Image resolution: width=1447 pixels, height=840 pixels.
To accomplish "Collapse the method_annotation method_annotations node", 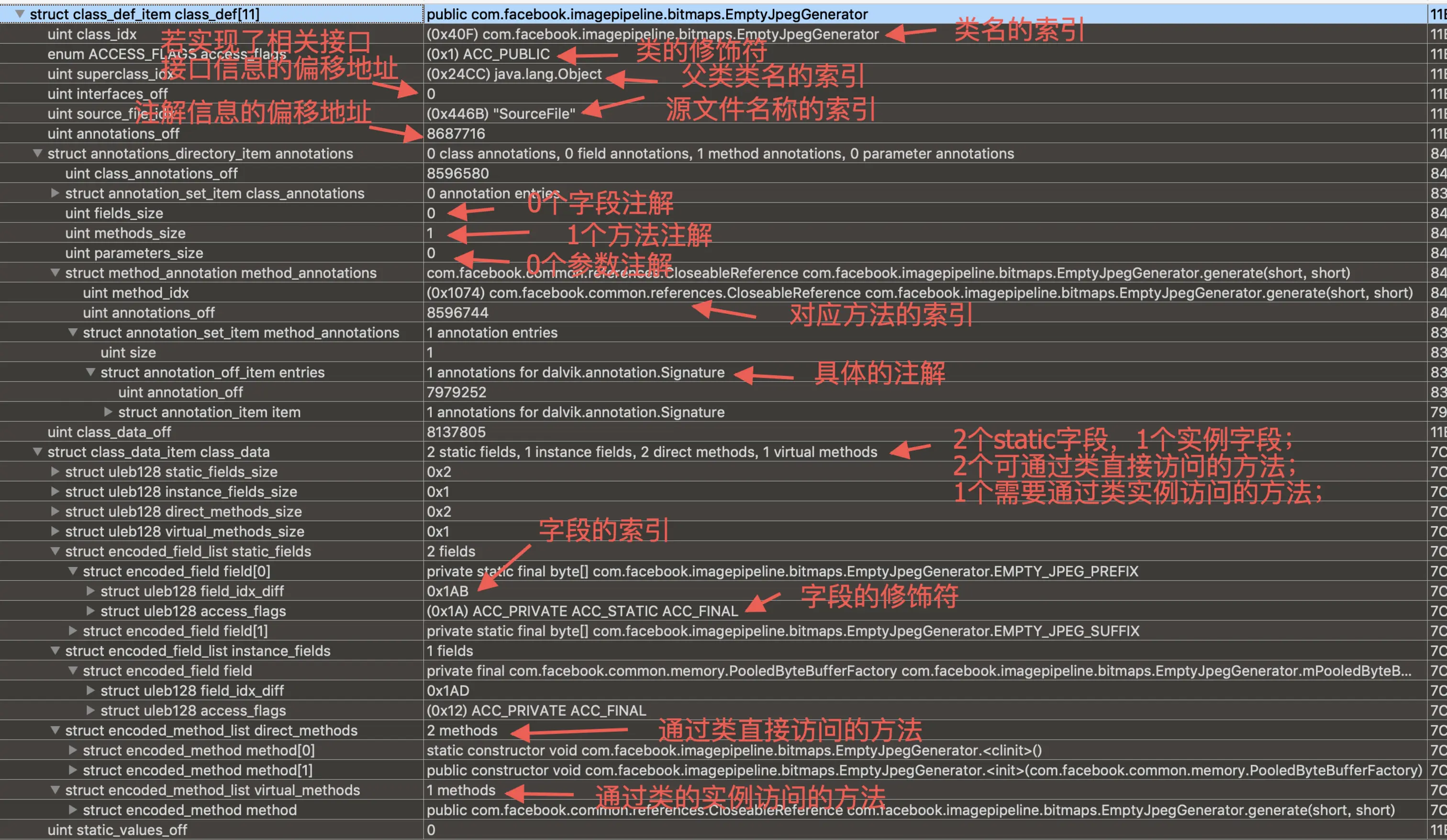I will [55, 273].
